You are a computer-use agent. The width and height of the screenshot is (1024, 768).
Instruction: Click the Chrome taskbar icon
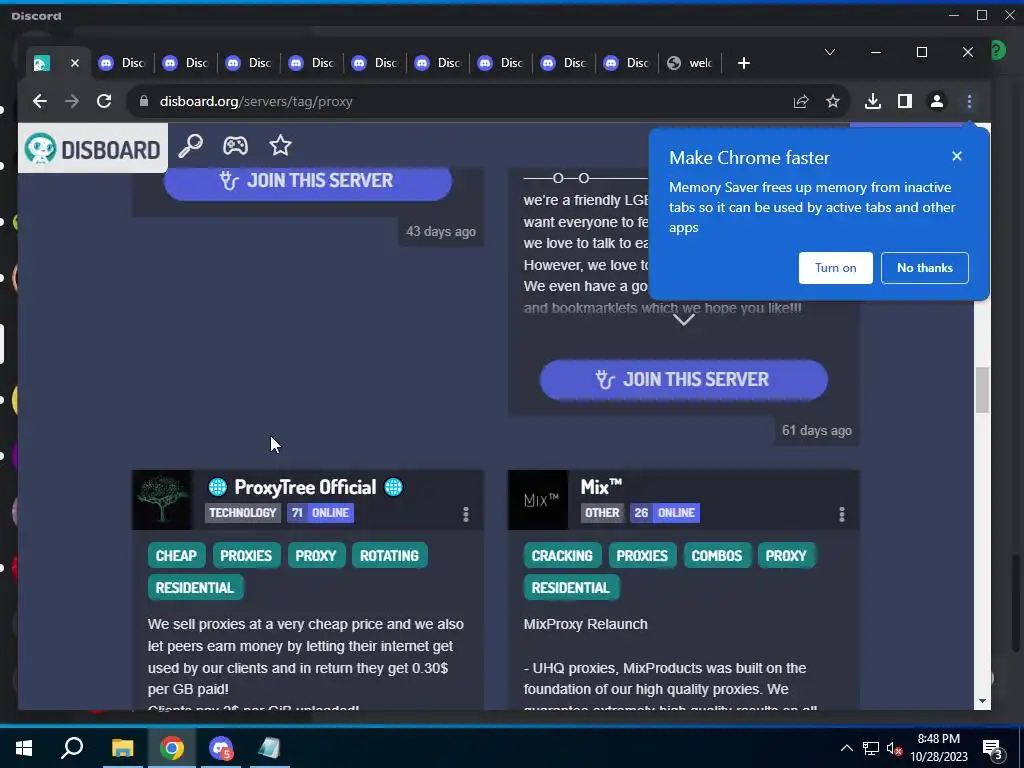(171, 748)
